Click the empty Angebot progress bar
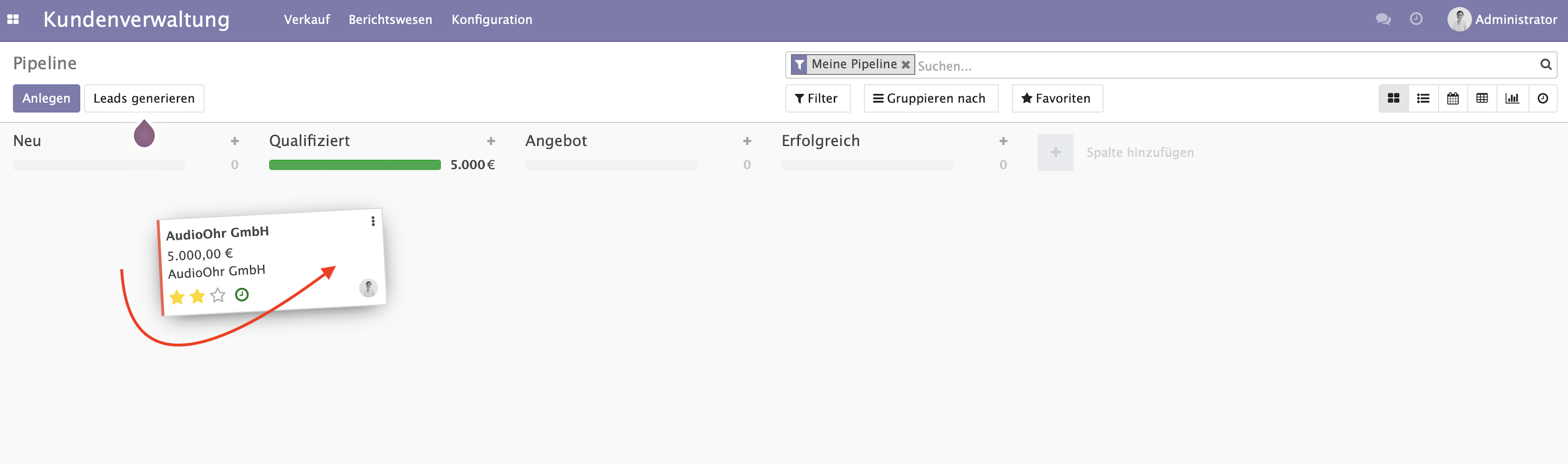The height and width of the screenshot is (464, 1568). pyautogui.click(x=611, y=164)
